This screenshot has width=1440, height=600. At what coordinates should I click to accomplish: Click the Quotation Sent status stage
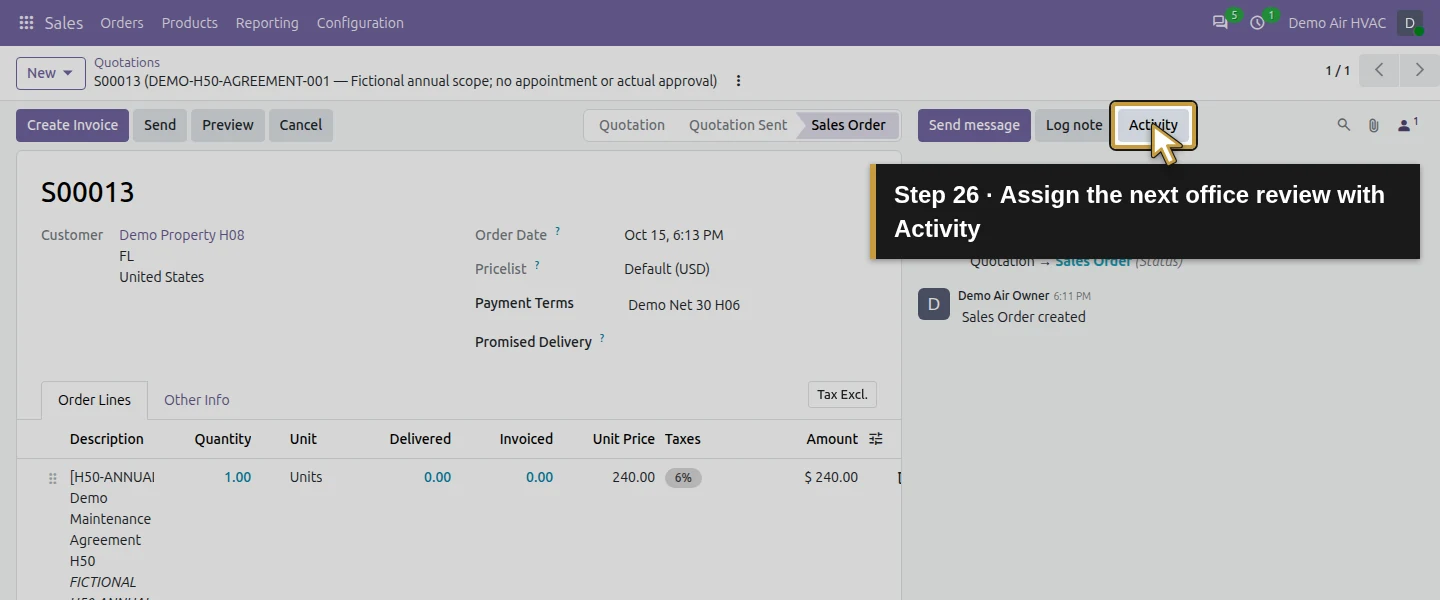pyautogui.click(x=738, y=125)
